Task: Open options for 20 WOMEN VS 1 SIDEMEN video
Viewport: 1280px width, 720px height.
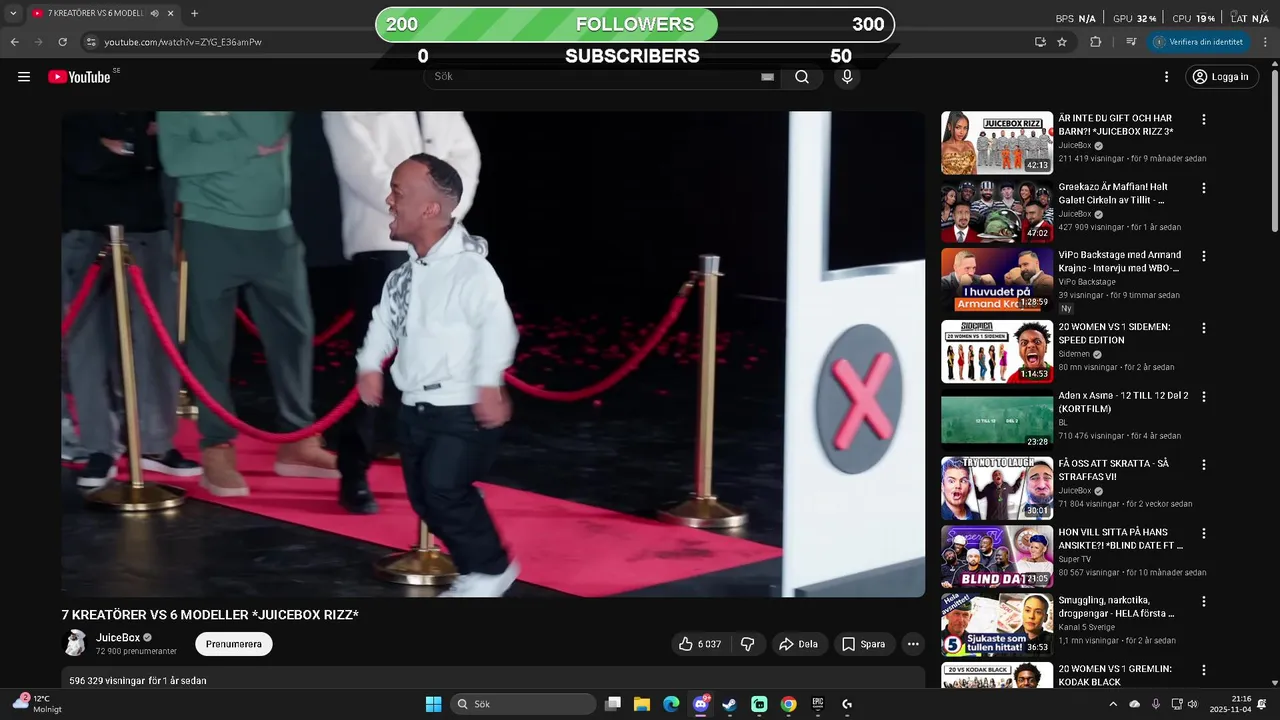Action: pyautogui.click(x=1204, y=328)
